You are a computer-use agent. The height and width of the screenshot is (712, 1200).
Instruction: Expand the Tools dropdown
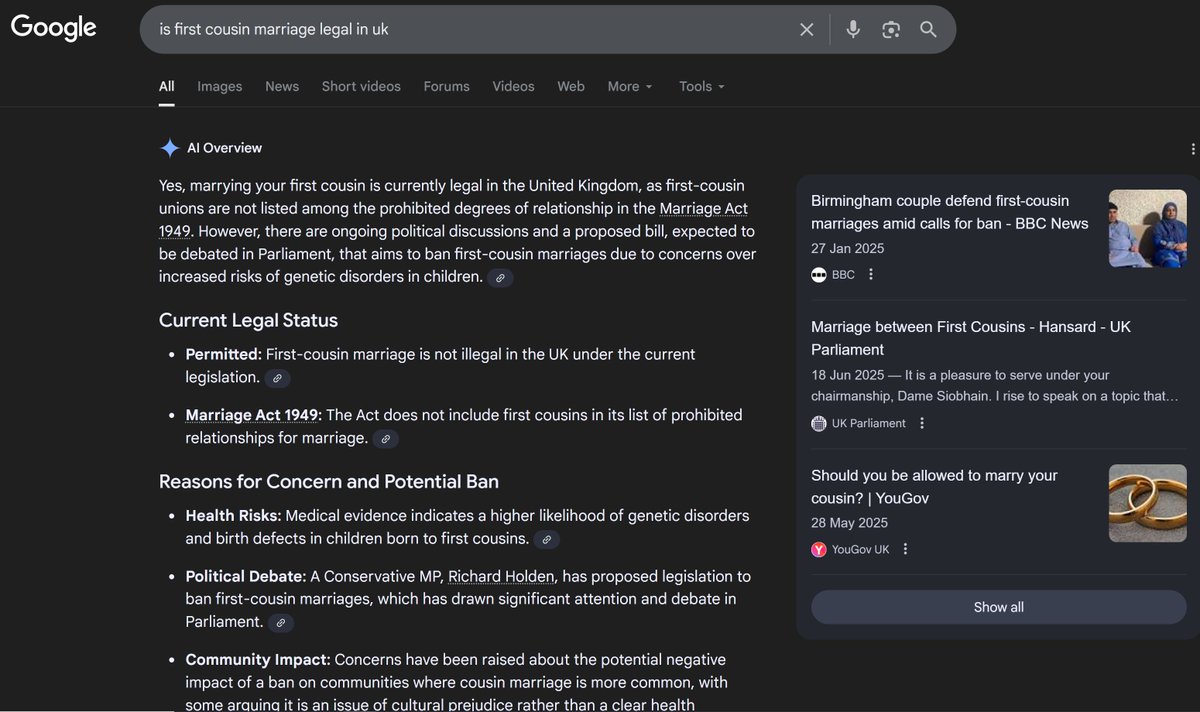point(702,86)
